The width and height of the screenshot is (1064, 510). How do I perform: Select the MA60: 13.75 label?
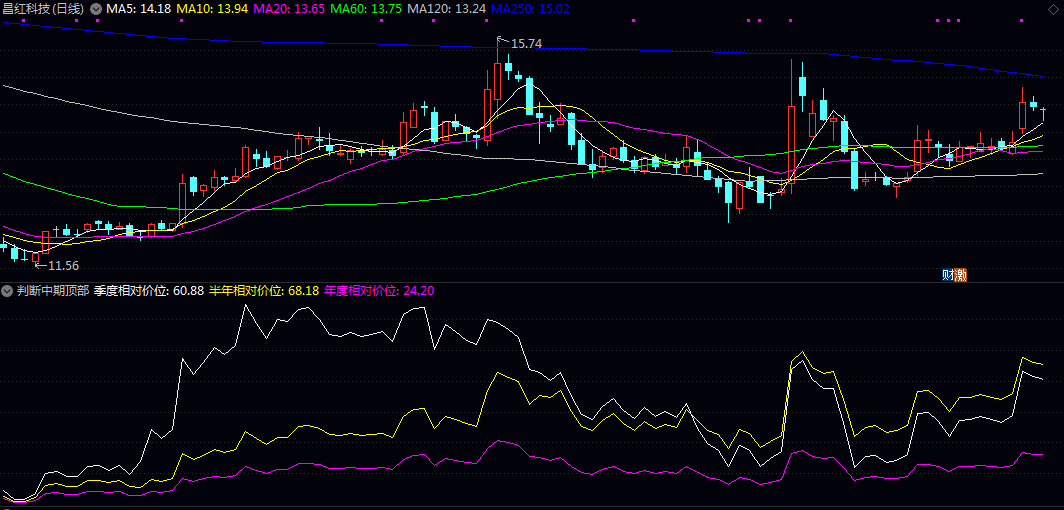(366, 9)
